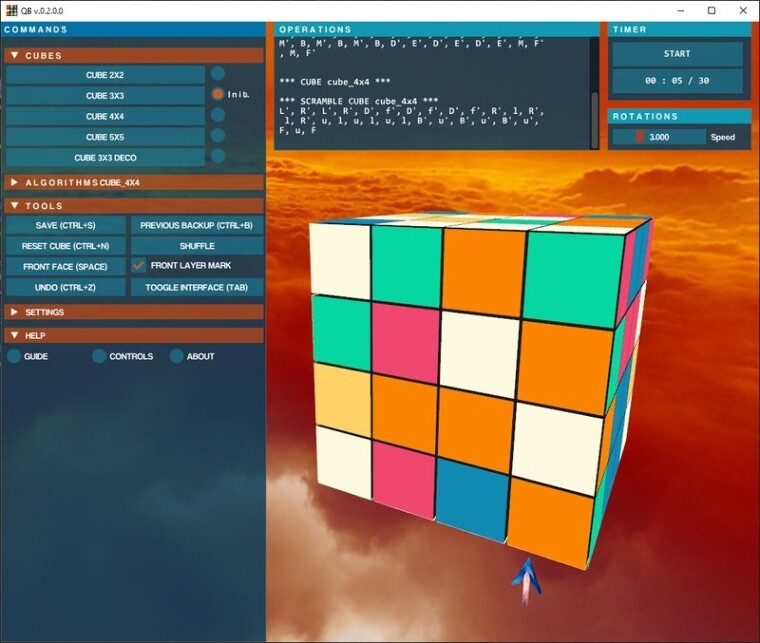Toggle the FRONT LAYER MARK checkbox
Viewport: 760px width, 643px height.
coord(139,266)
